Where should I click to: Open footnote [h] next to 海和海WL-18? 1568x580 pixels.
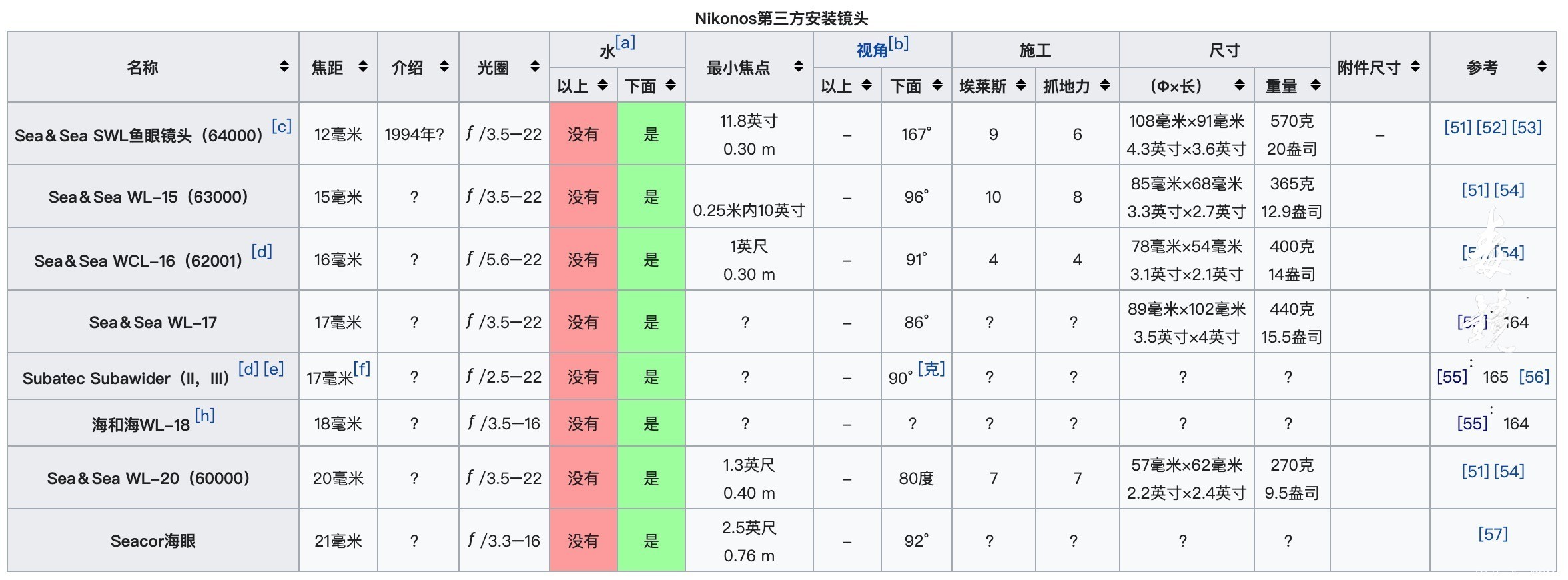(x=204, y=415)
